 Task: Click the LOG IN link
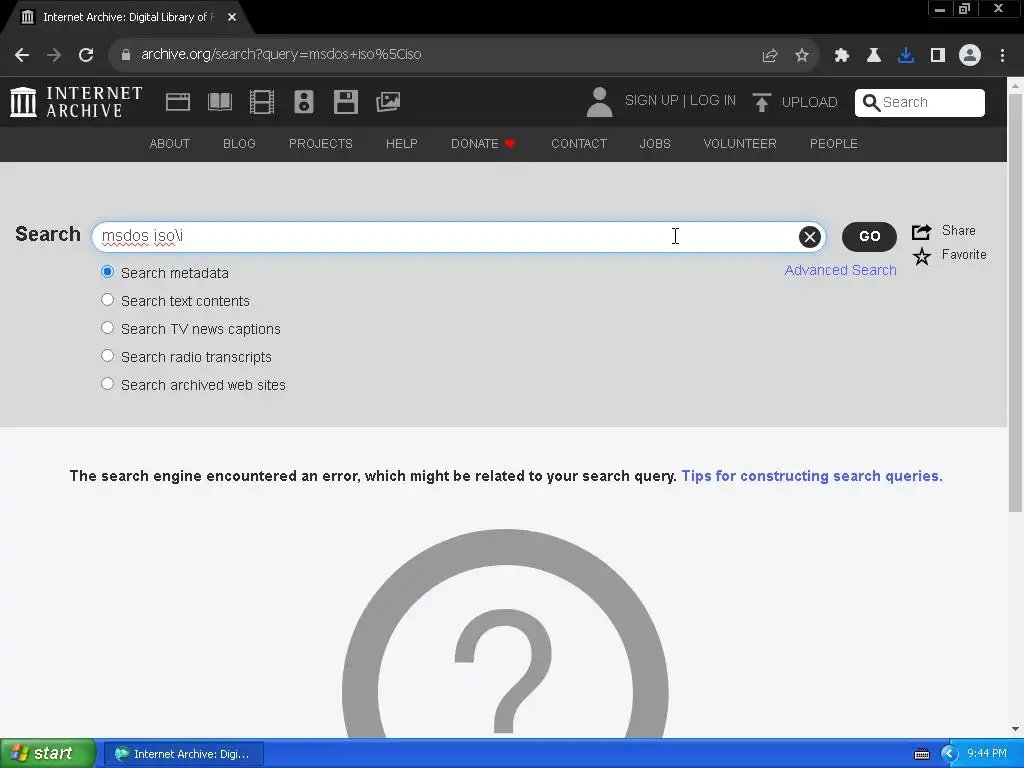[712, 101]
